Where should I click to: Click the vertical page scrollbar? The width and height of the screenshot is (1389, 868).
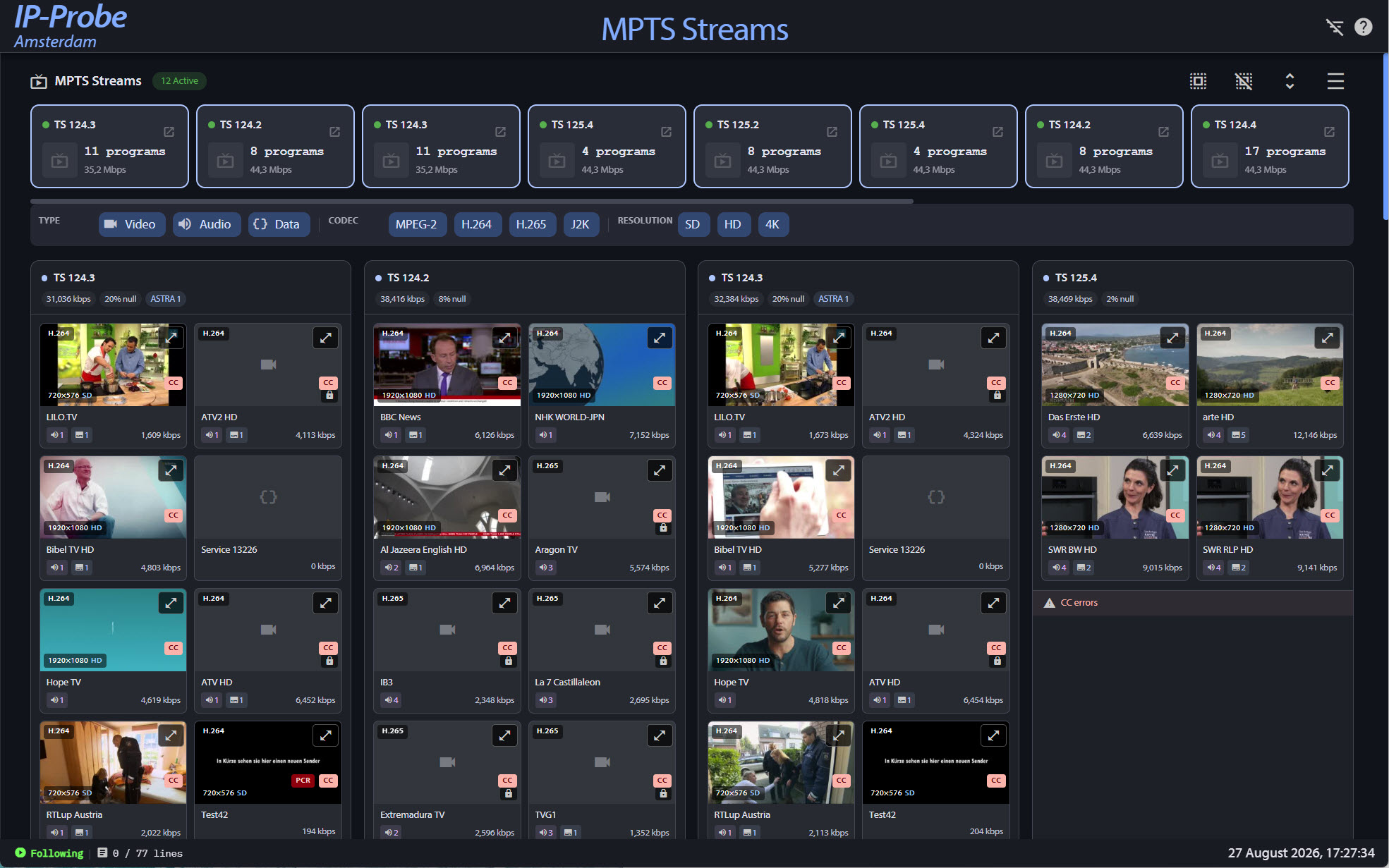pos(1385,137)
